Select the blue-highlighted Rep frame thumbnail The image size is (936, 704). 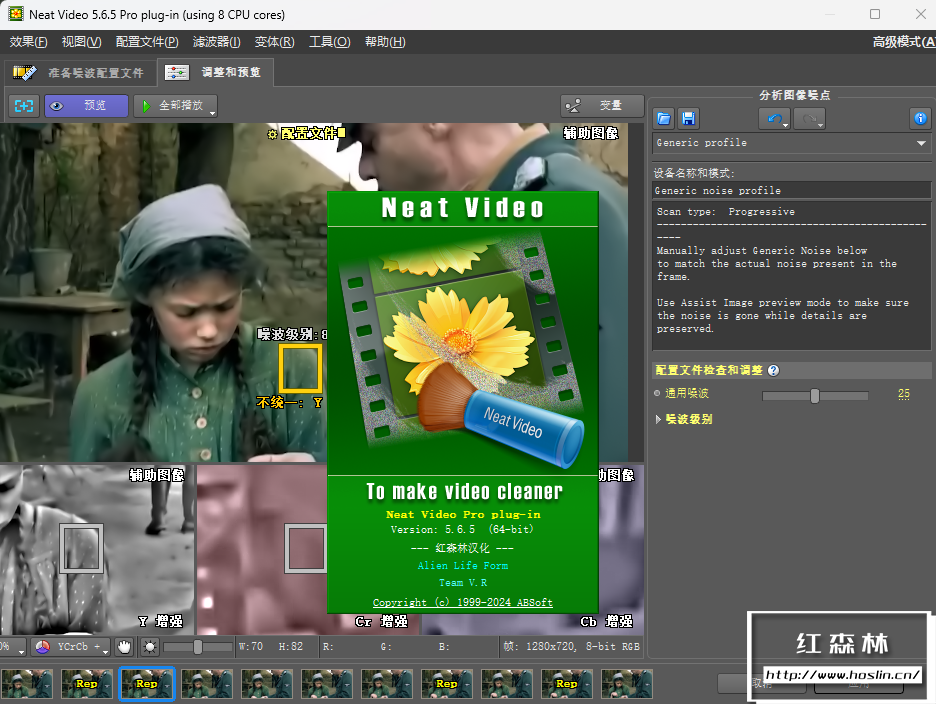[147, 684]
